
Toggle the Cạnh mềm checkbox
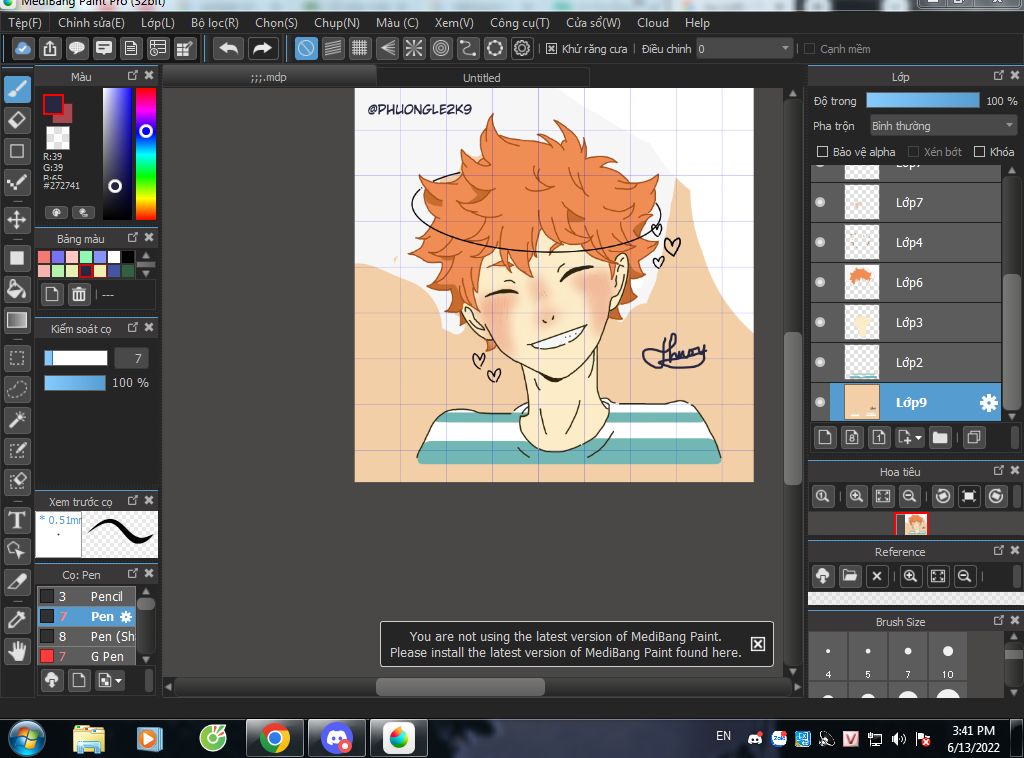click(810, 49)
